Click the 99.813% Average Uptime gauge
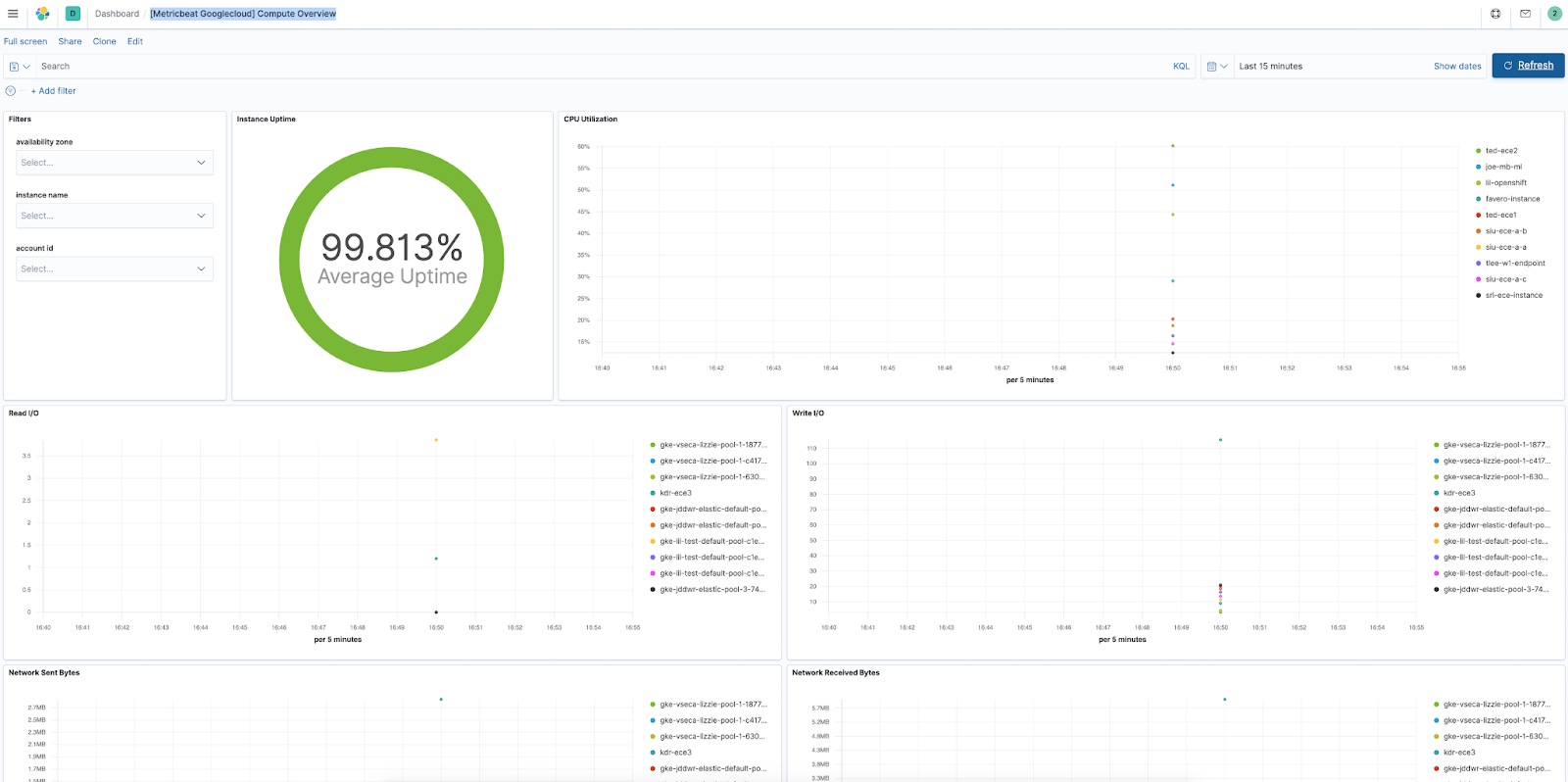The height and width of the screenshot is (782, 1568). (392, 260)
